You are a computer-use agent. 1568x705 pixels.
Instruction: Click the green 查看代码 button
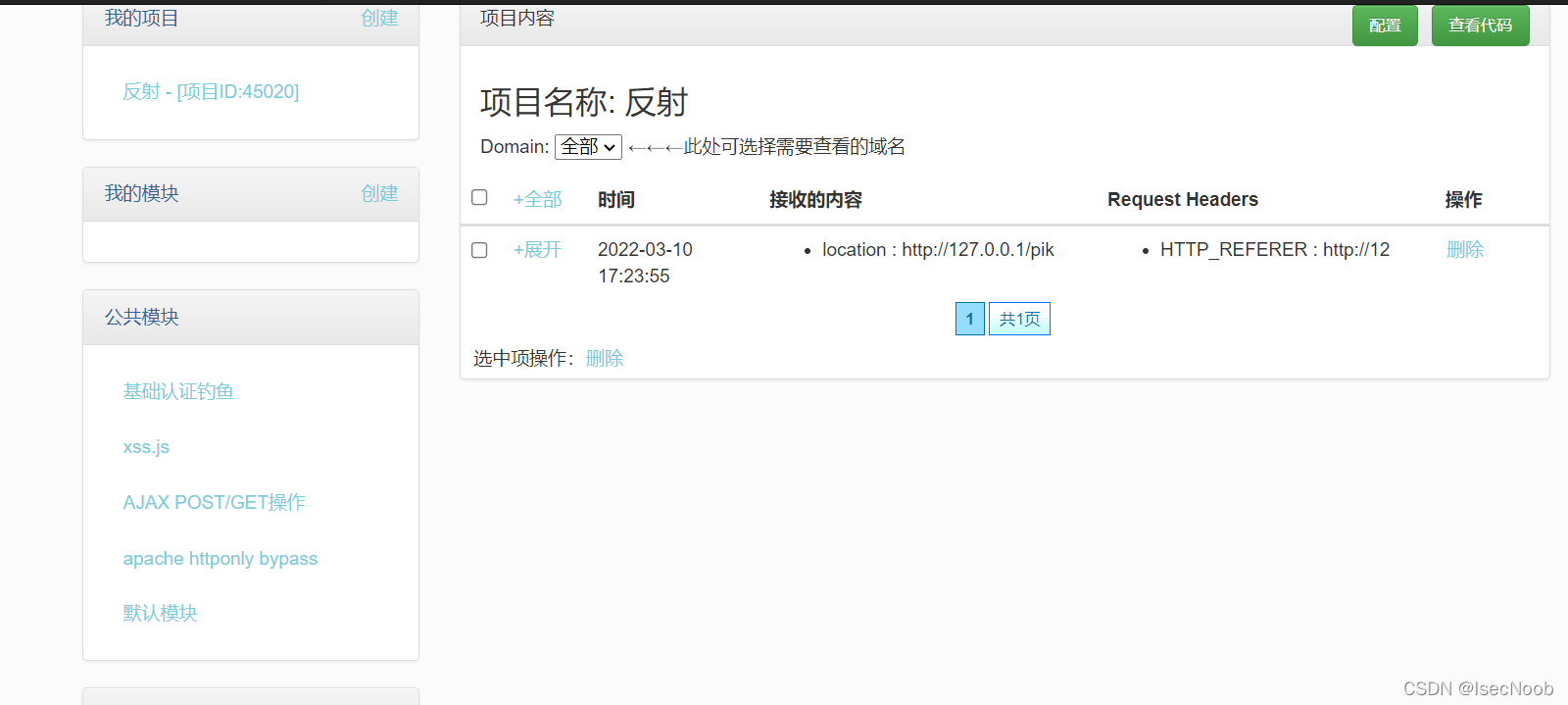[x=1480, y=25]
